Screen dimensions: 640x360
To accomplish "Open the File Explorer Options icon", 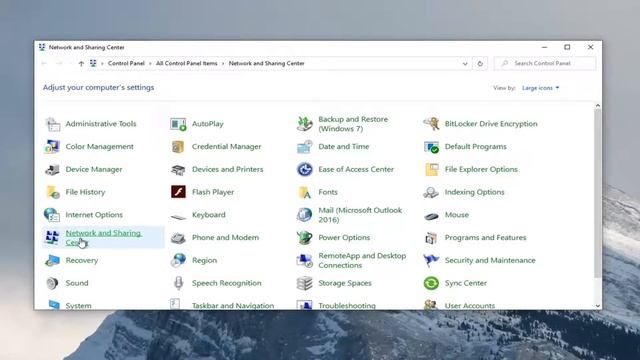I will pos(431,169).
